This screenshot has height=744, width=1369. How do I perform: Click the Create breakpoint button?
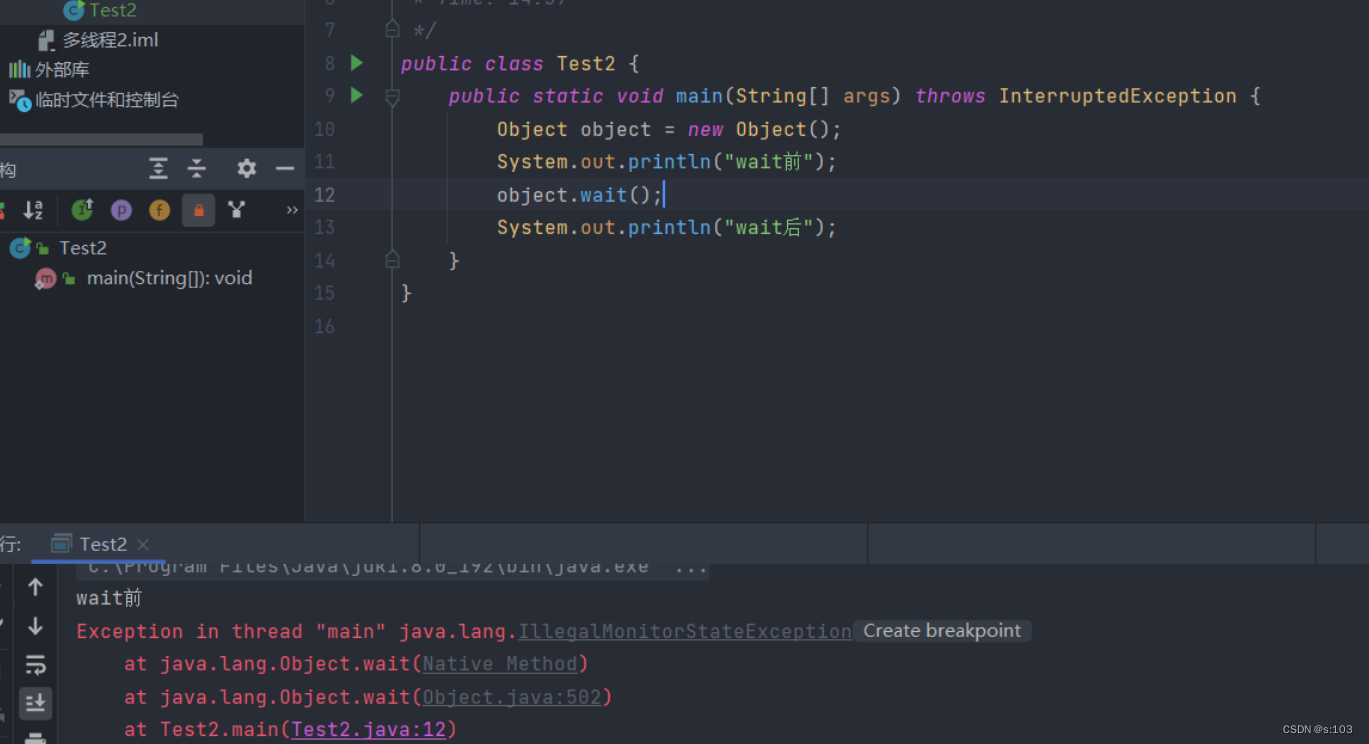(x=941, y=630)
